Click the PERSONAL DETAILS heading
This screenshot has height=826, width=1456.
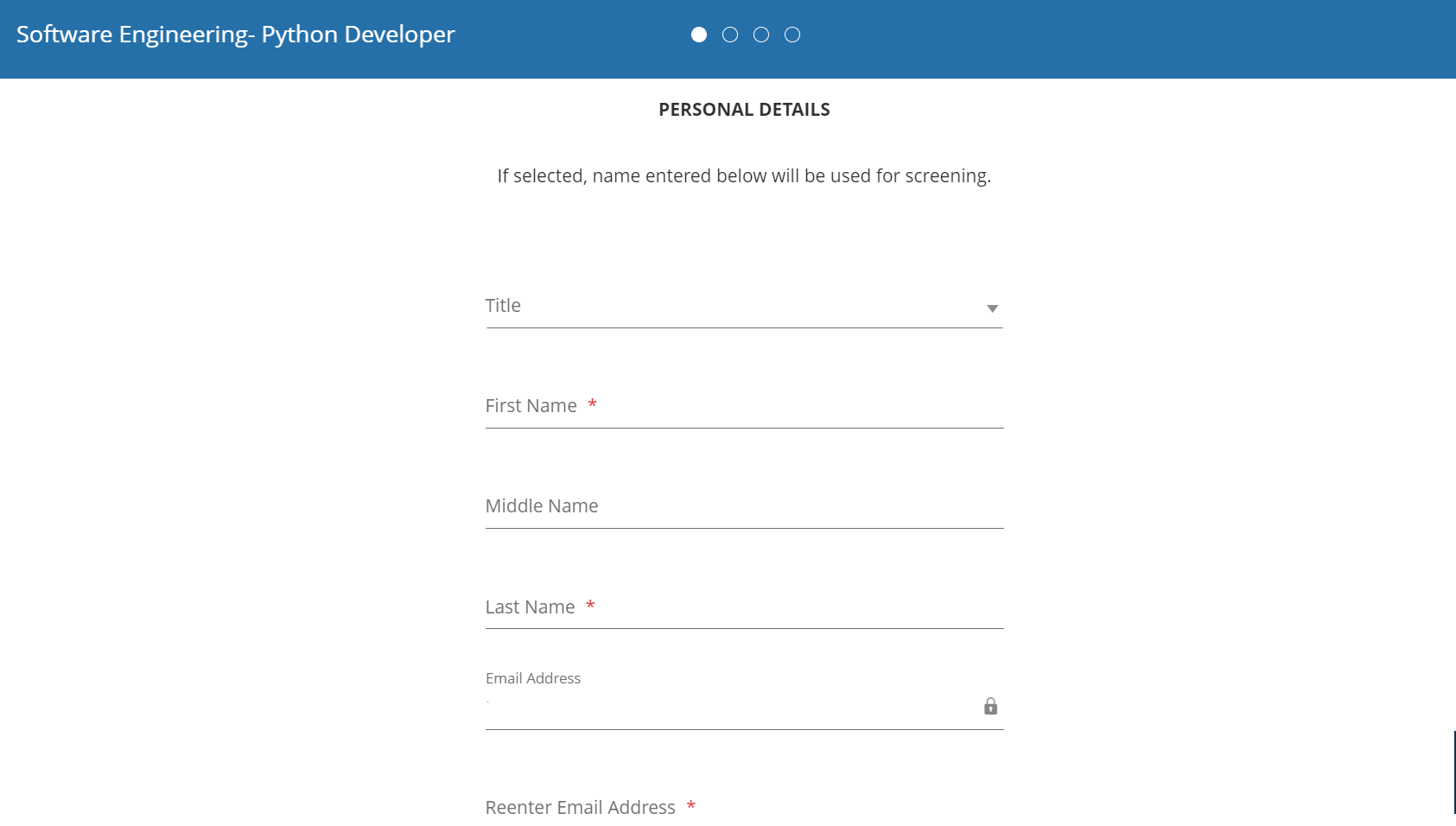744,110
